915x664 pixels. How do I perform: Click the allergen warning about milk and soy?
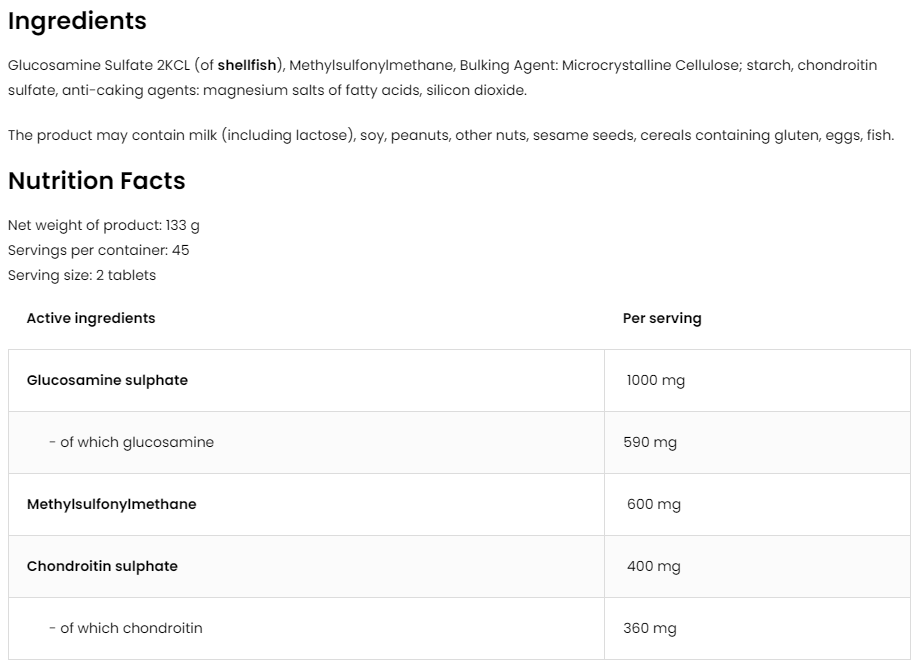[450, 135]
